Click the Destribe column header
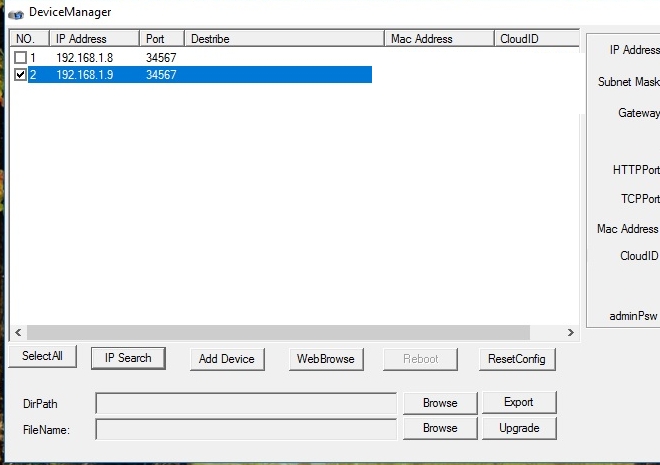This screenshot has width=660, height=465. [285, 39]
